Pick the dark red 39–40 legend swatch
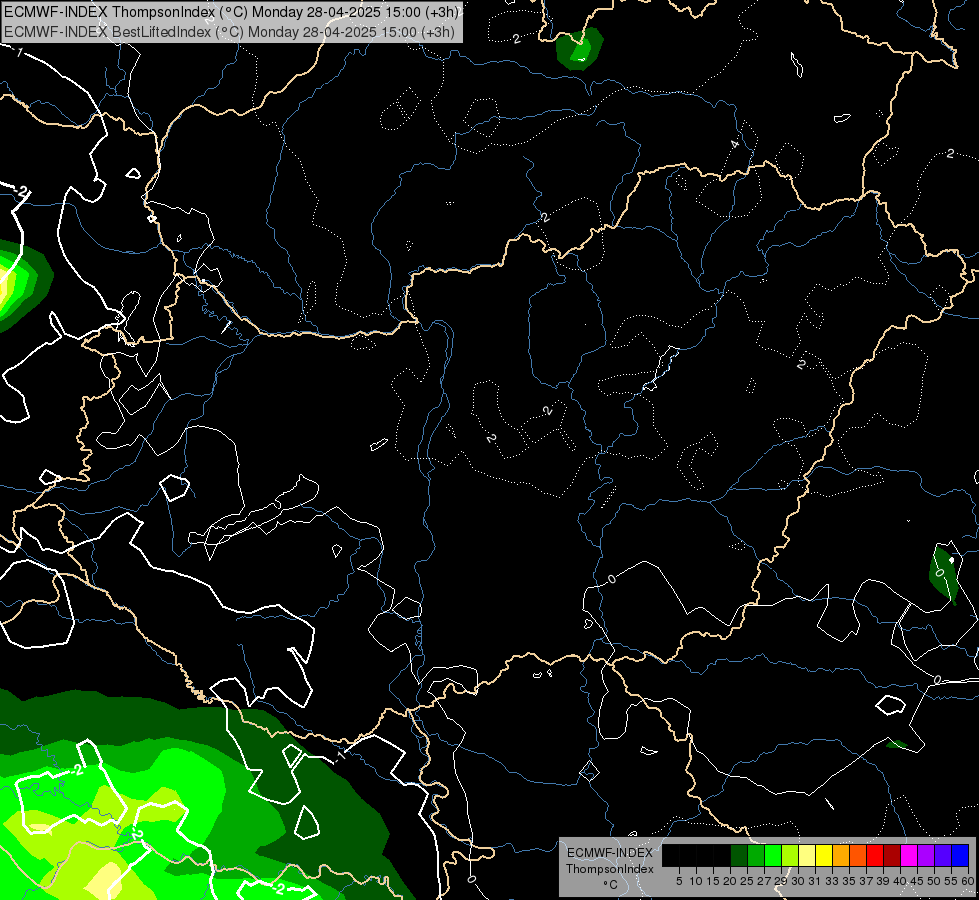 892,855
